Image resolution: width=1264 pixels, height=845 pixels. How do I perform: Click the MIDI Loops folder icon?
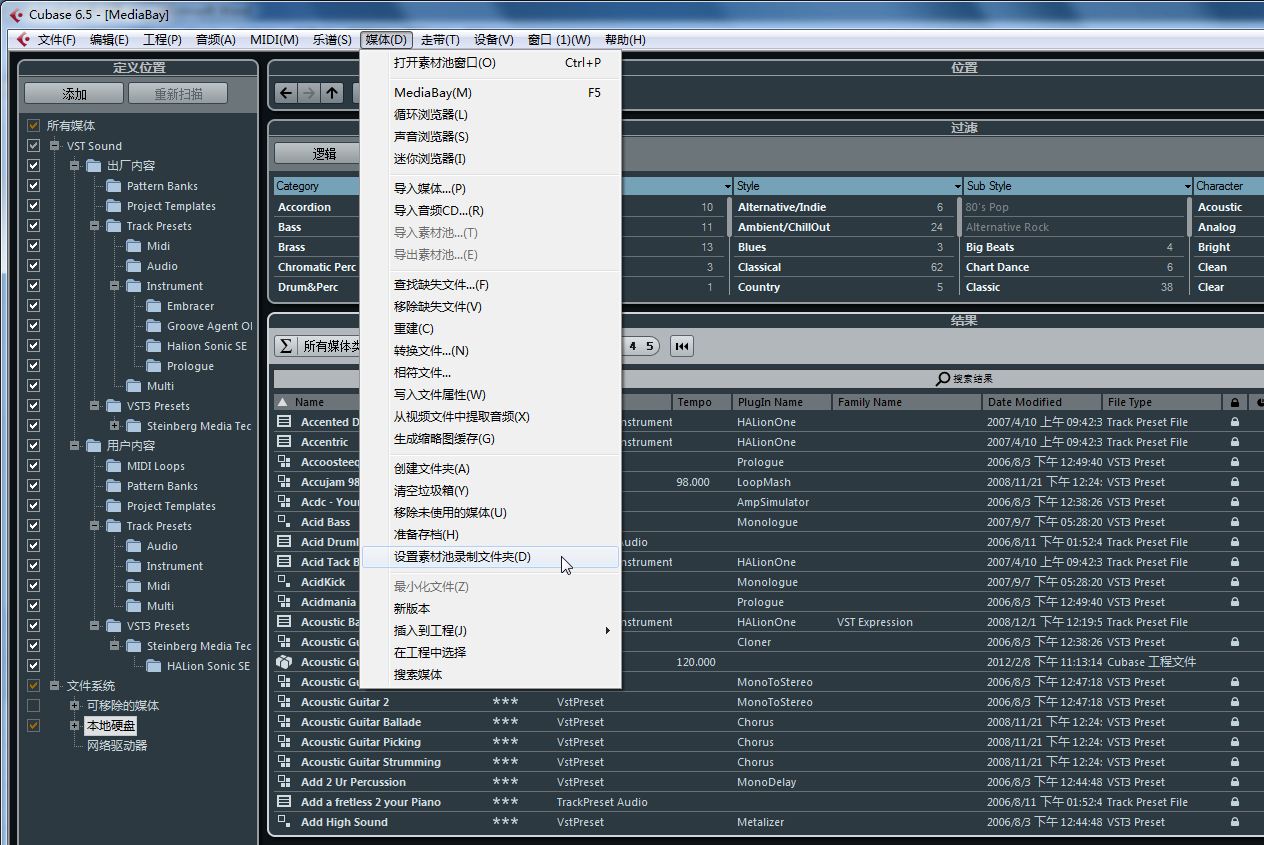coord(114,466)
